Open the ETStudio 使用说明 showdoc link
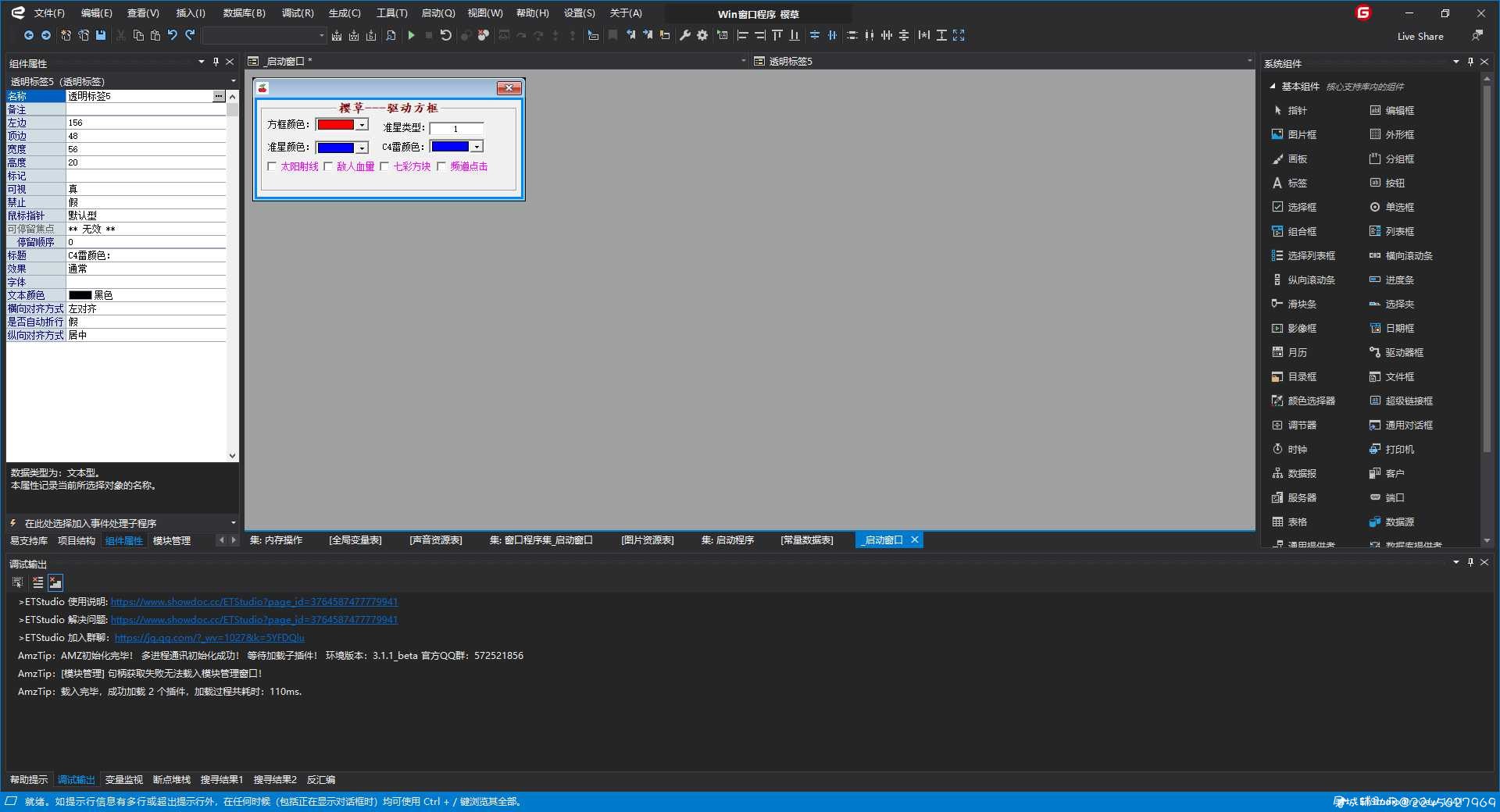The image size is (1500, 812). tap(254, 602)
